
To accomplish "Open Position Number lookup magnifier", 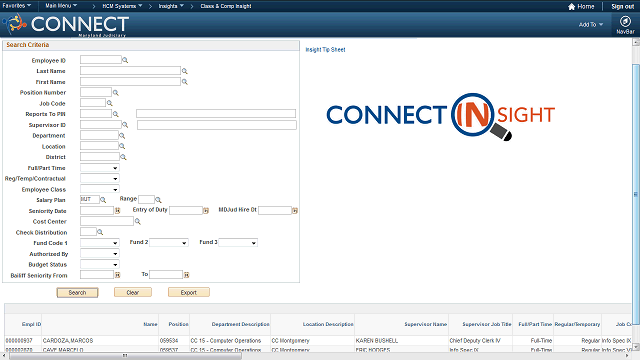I will point(116,93).
